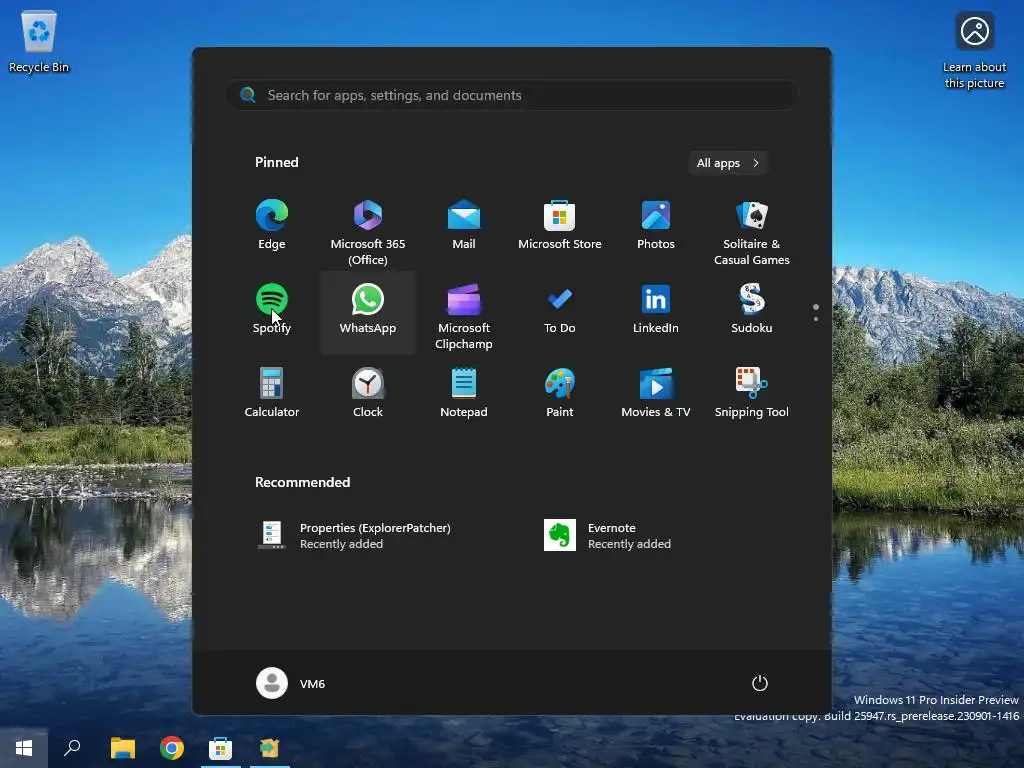Click the Windows Start button on taskbar
The width and height of the screenshot is (1024, 768).
point(24,748)
